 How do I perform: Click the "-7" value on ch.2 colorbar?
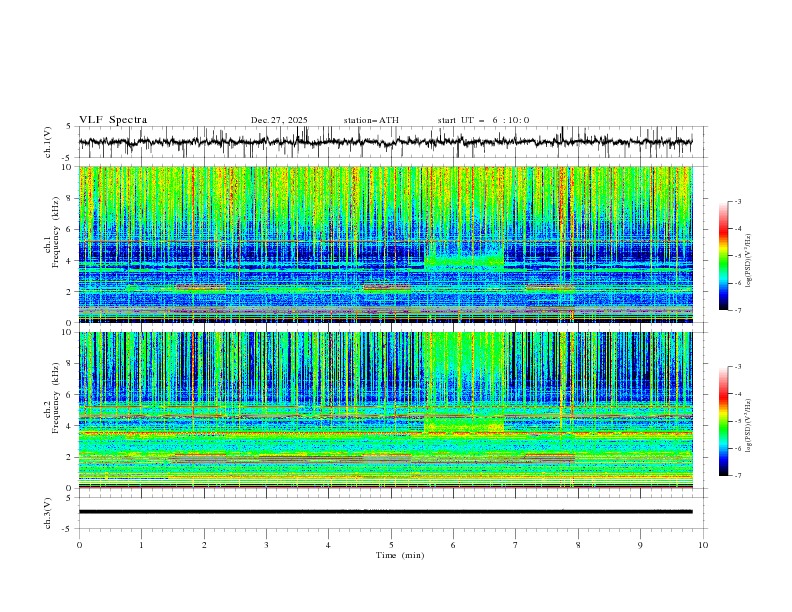(737, 476)
